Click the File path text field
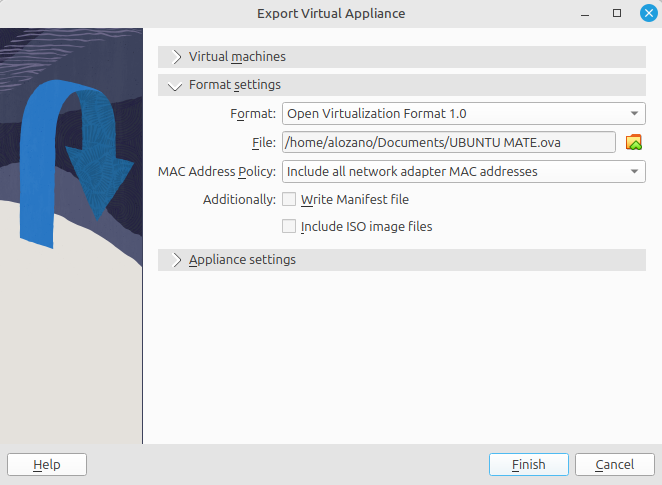This screenshot has width=662, height=485. tap(448, 143)
